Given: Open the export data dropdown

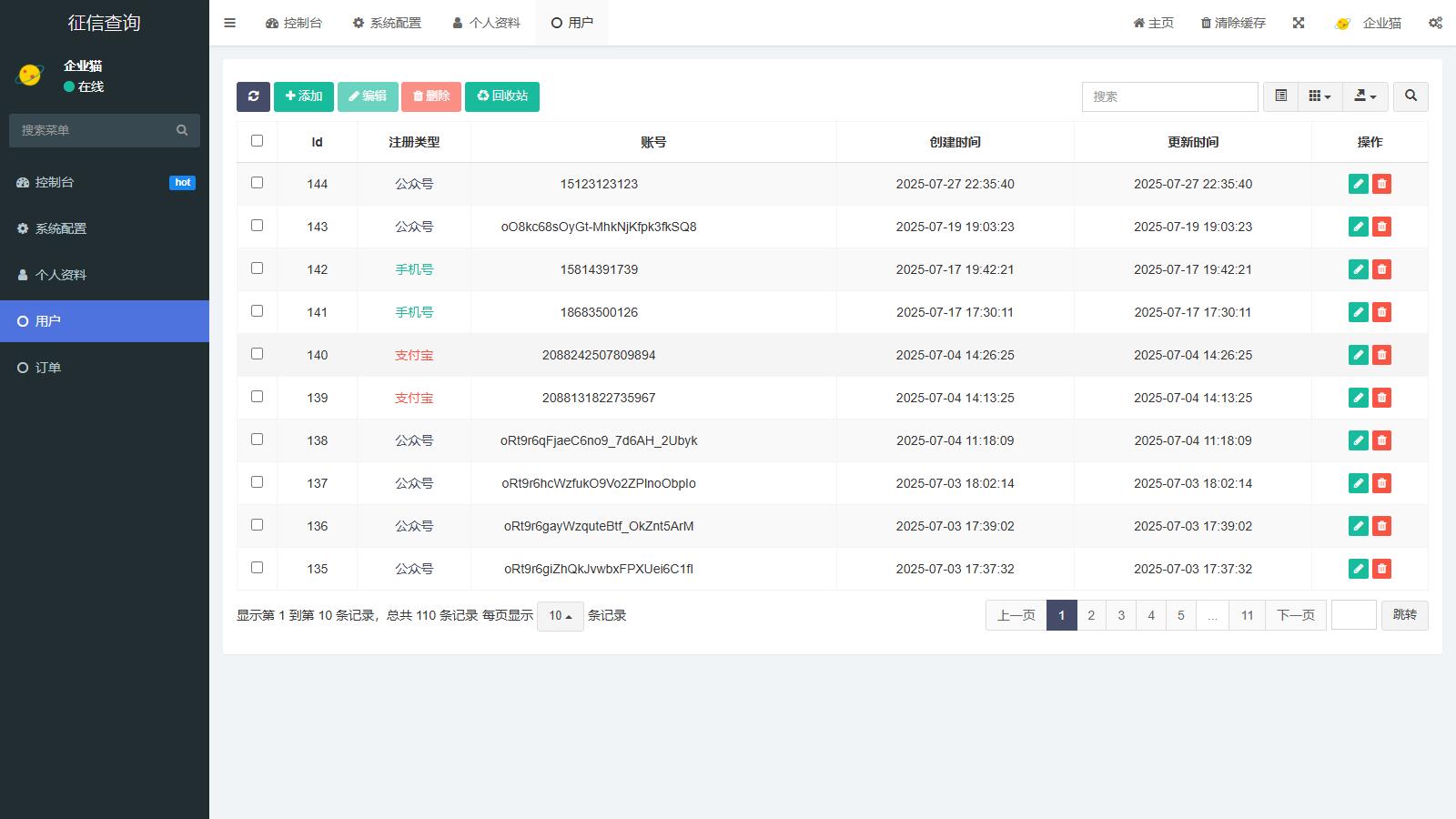Looking at the screenshot, I should pos(1365,96).
